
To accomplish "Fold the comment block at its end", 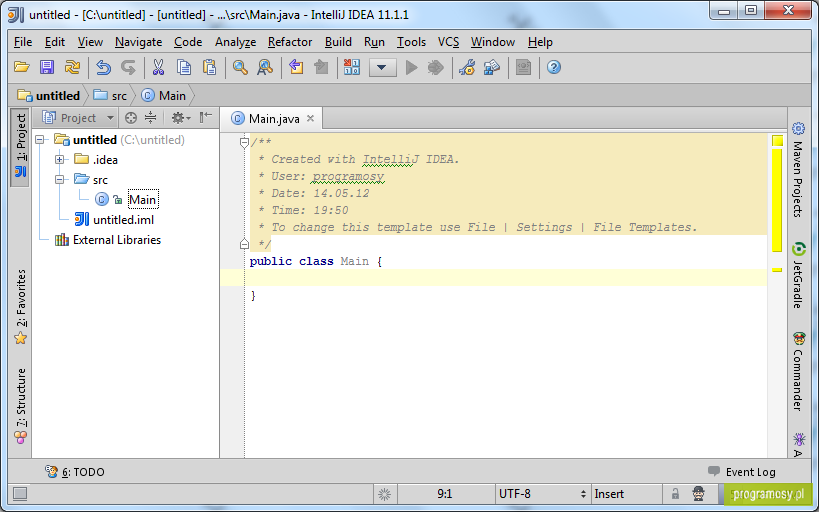I will pyautogui.click(x=244, y=243).
